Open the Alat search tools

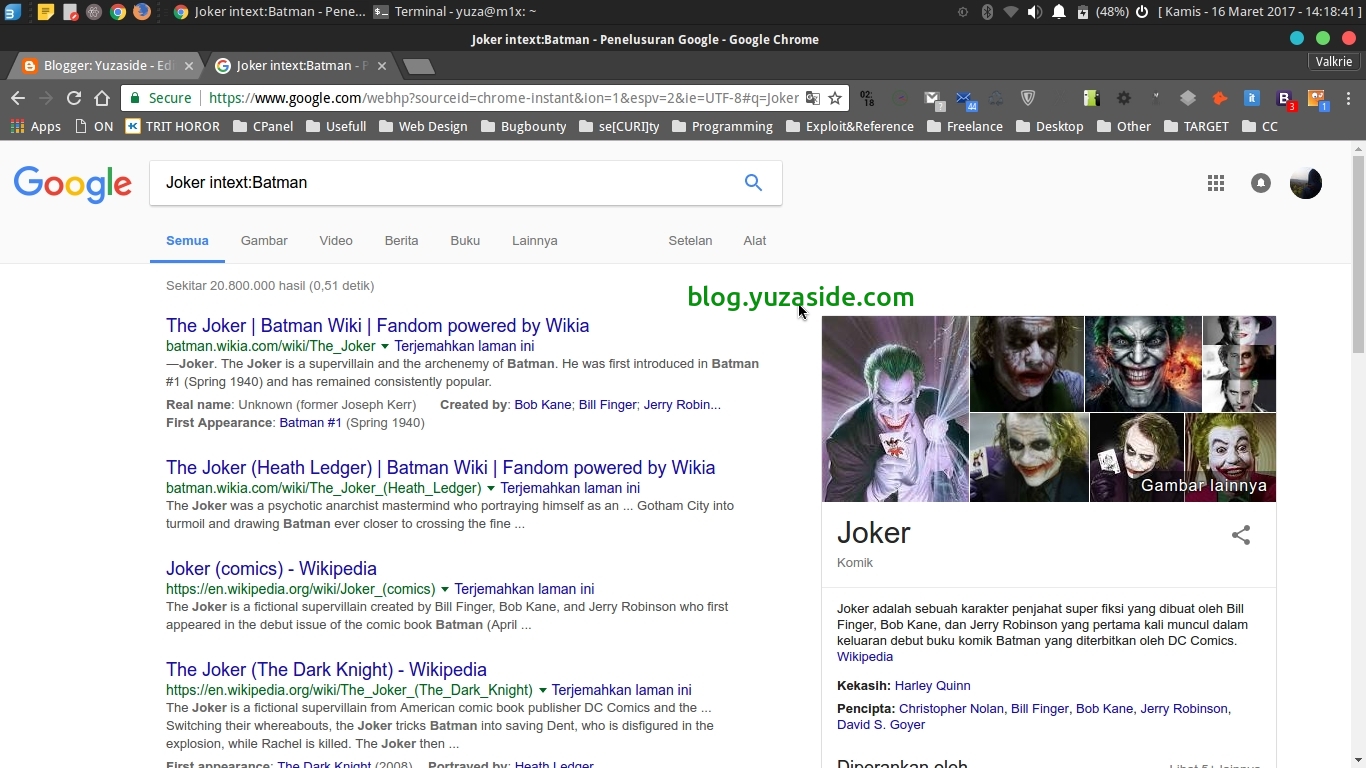755,241
